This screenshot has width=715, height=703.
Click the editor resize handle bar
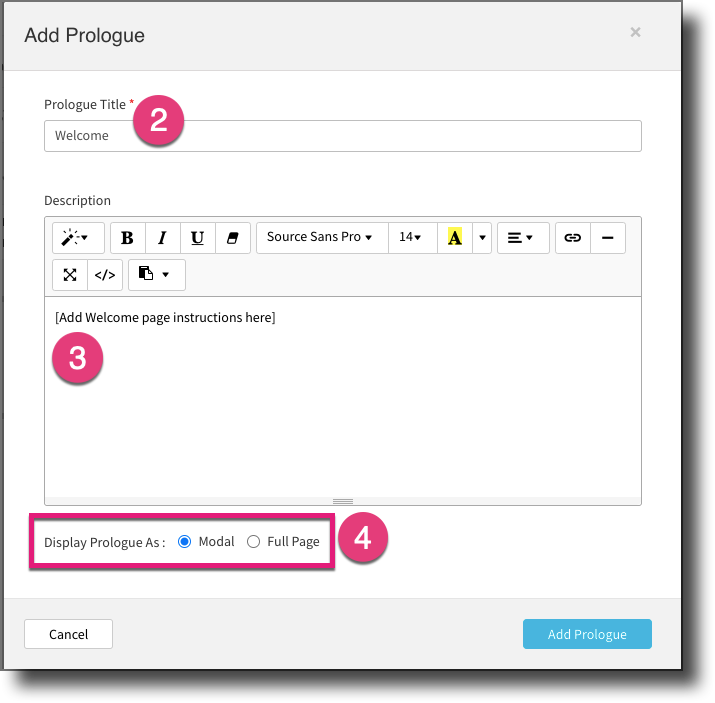click(343, 501)
